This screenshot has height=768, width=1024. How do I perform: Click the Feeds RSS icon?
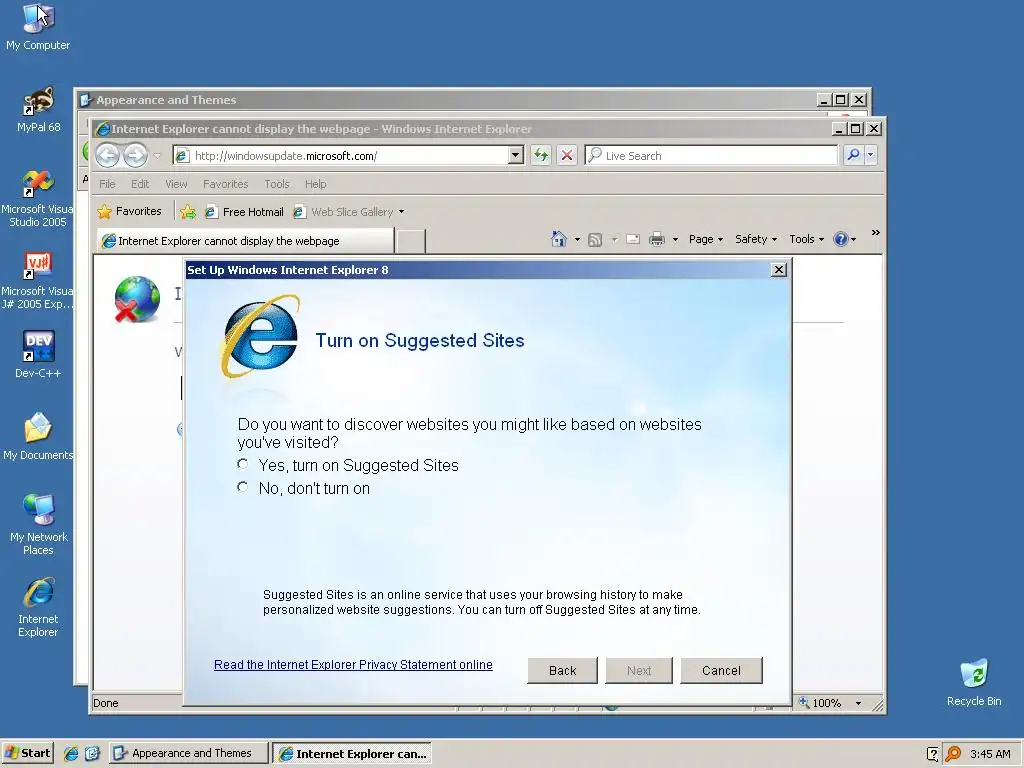coord(595,240)
